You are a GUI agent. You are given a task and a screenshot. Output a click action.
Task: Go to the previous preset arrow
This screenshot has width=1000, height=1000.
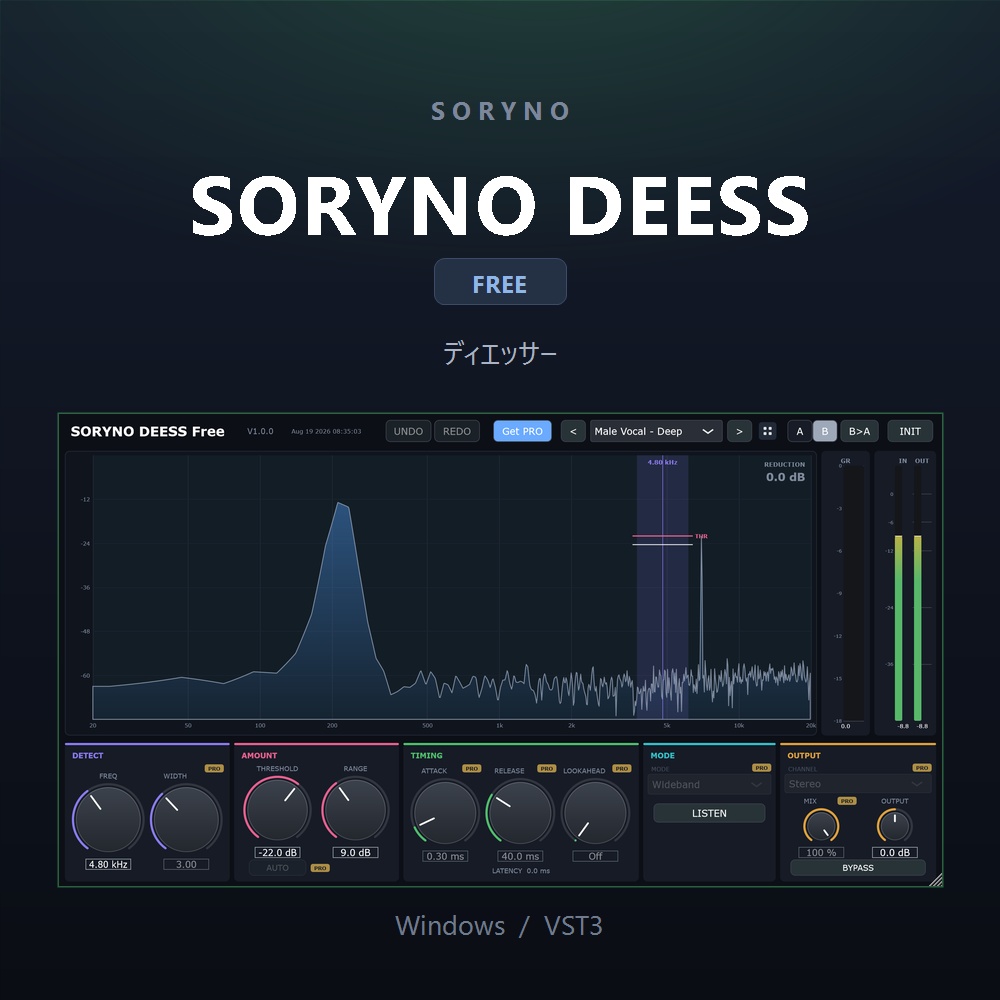point(573,431)
